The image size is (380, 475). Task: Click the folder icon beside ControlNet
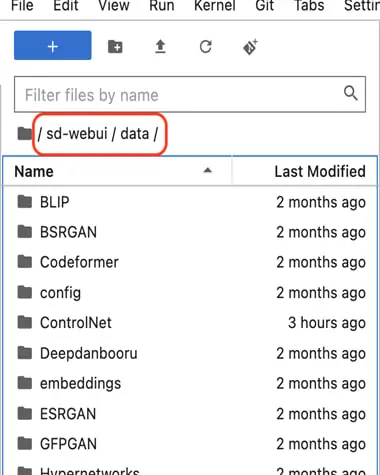pyautogui.click(x=25, y=322)
